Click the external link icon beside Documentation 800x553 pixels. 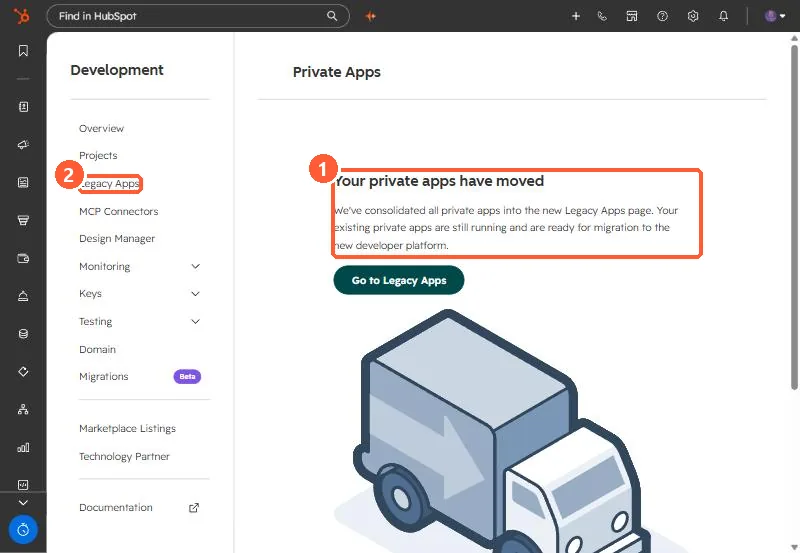[194, 508]
